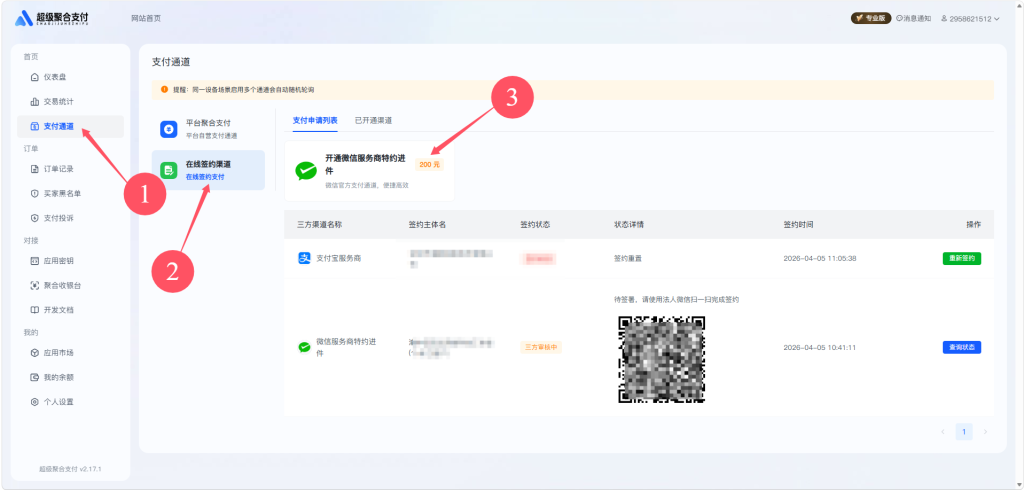Click the orange warning icon in 提醒 banner

165,90
